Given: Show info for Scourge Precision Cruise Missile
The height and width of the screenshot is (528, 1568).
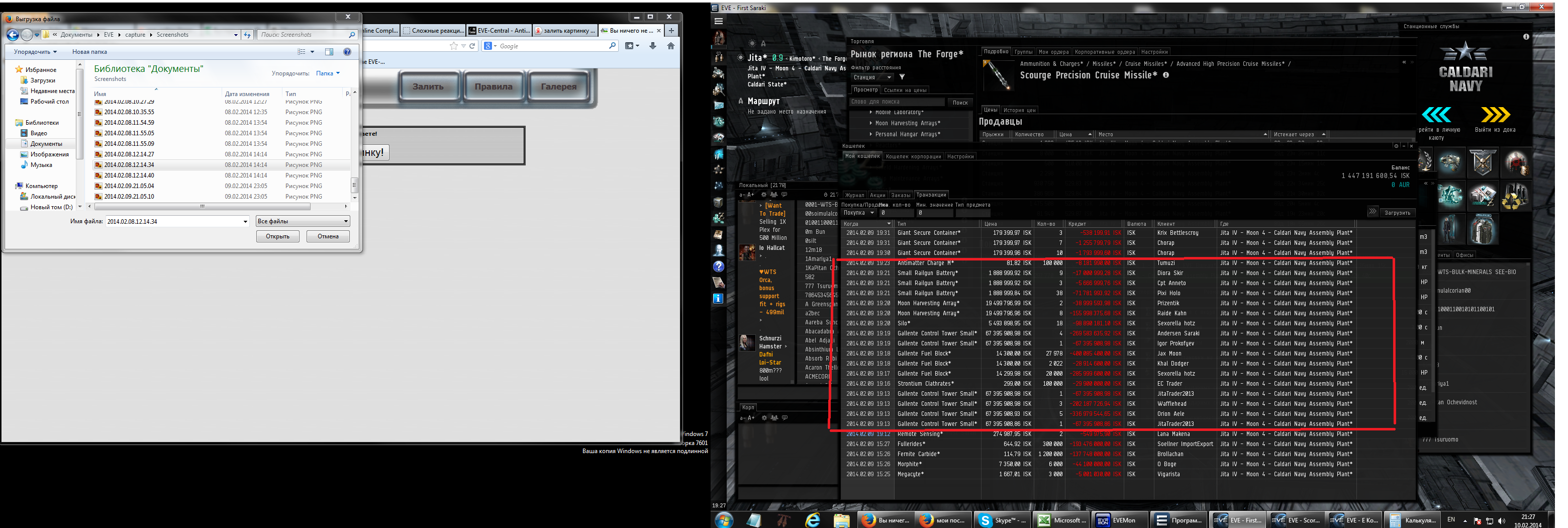Looking at the screenshot, I should 1165,75.
